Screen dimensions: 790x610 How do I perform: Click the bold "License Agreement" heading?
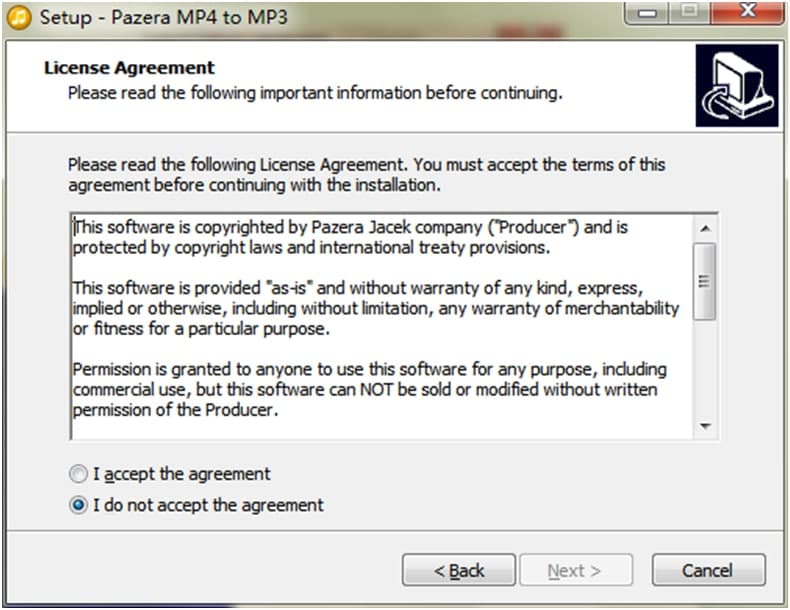[x=130, y=68]
